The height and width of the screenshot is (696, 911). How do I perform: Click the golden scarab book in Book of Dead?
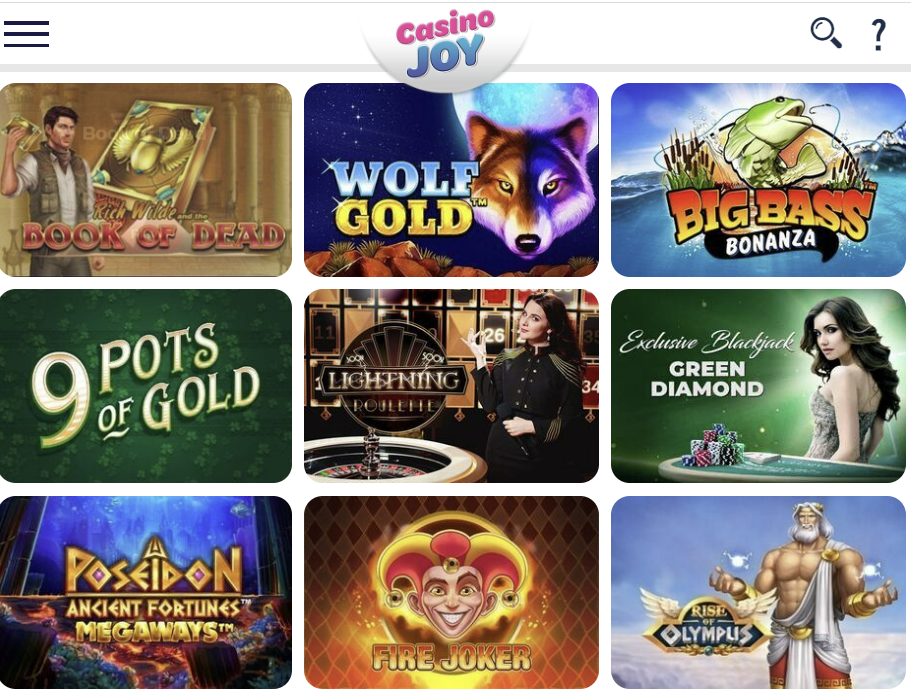point(151,154)
